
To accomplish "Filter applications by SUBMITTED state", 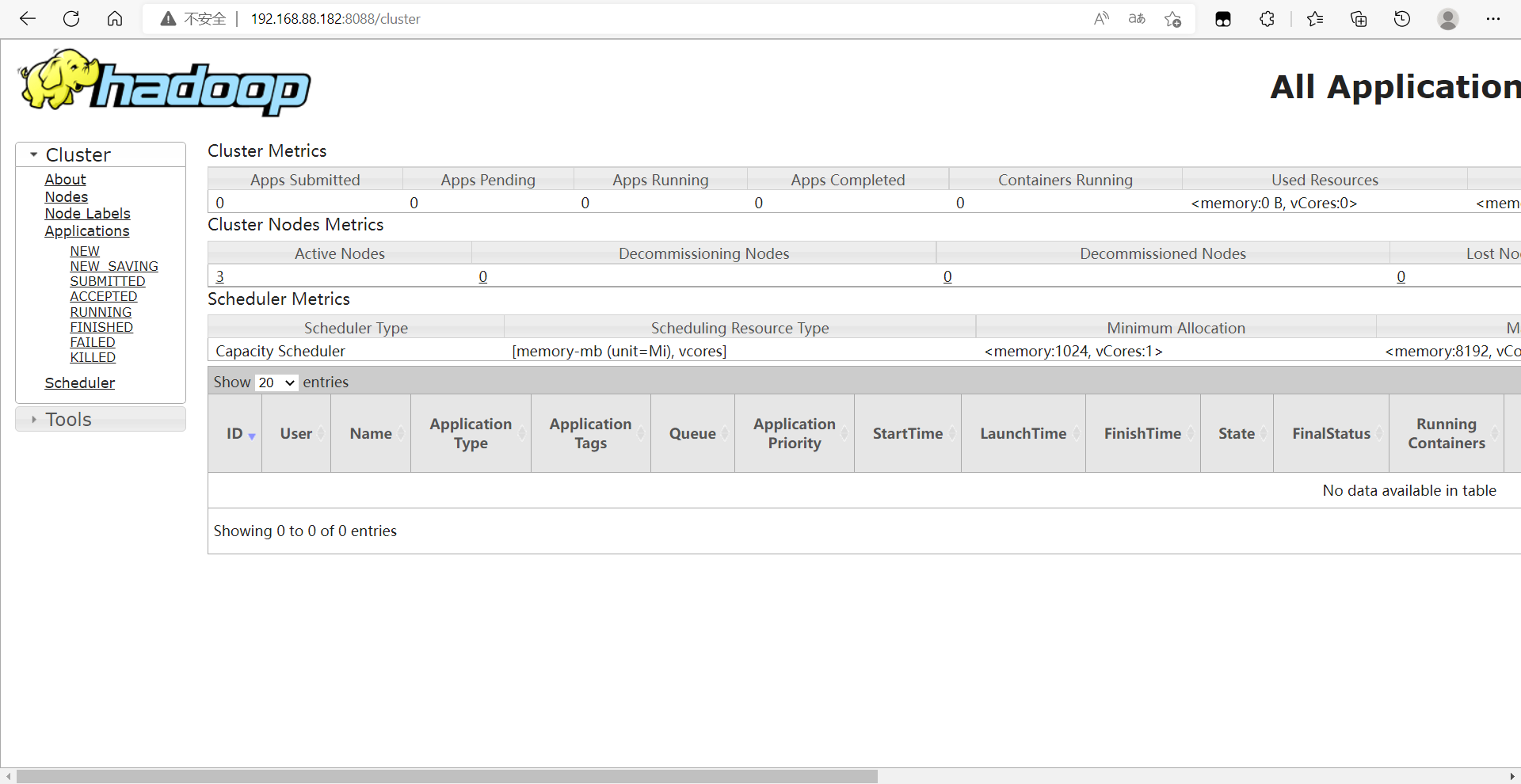I will (x=108, y=281).
